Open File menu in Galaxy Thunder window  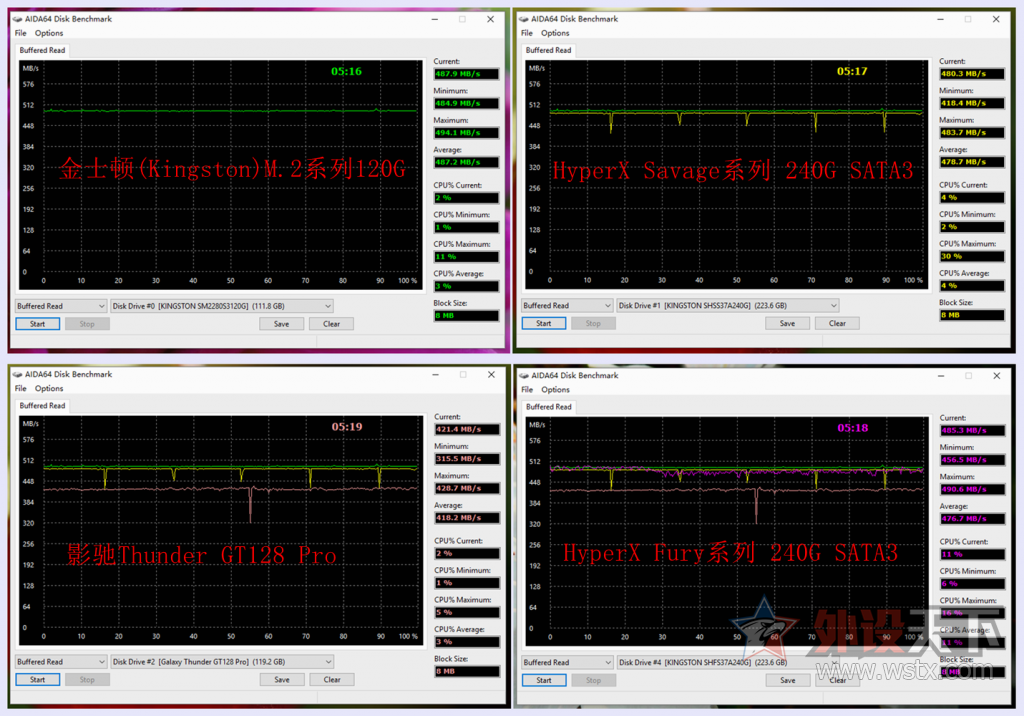pos(21,389)
